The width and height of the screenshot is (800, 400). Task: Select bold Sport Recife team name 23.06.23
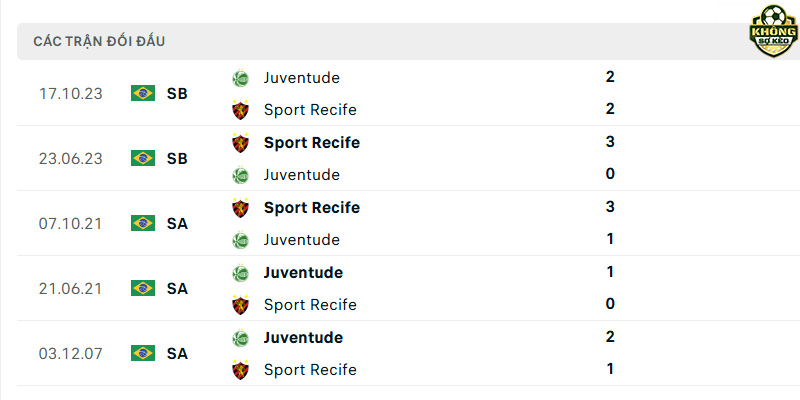point(312,143)
